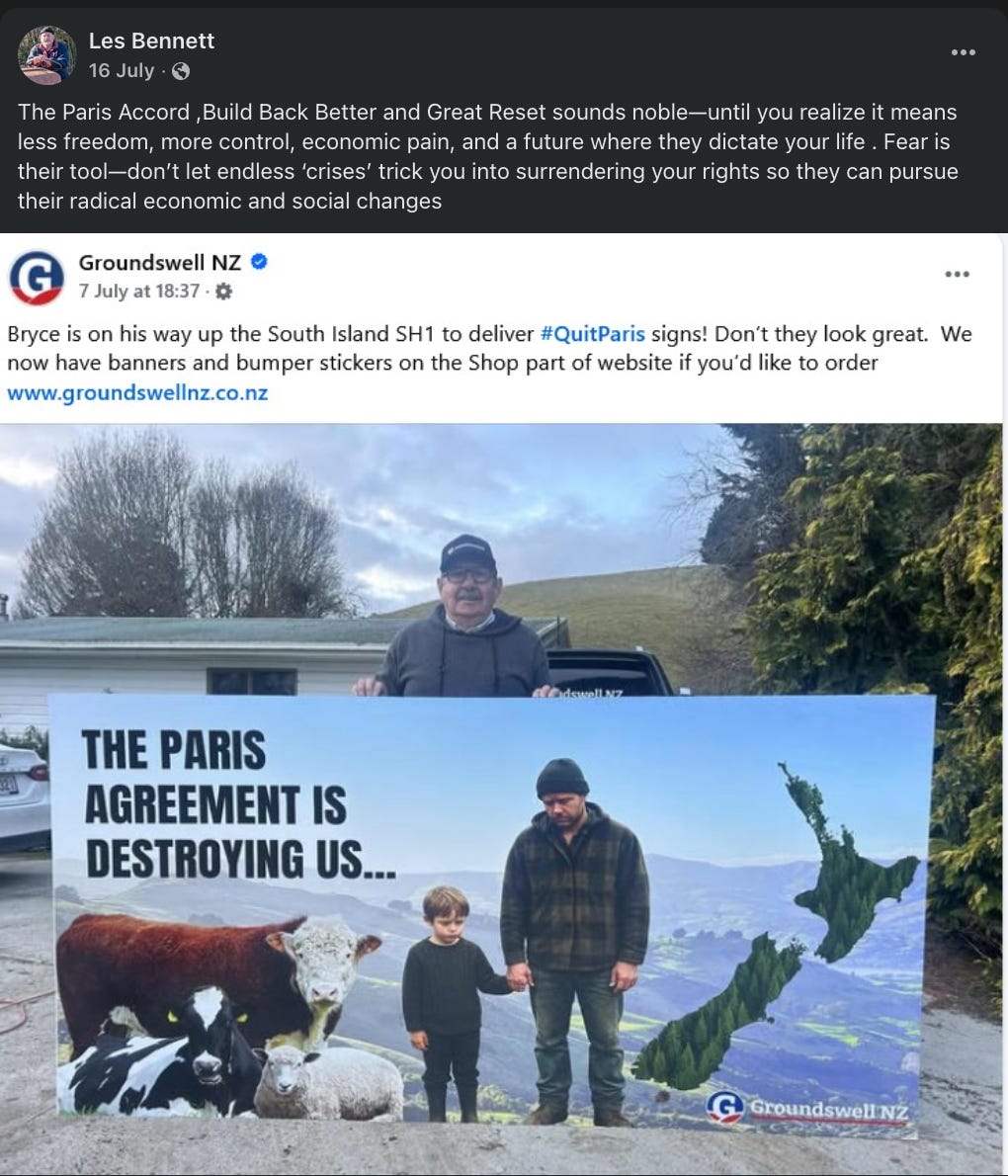Viewport: 1008px width, 1176px height.
Task: Open options menu on Groundswell NZ shared post
Action: [x=957, y=275]
